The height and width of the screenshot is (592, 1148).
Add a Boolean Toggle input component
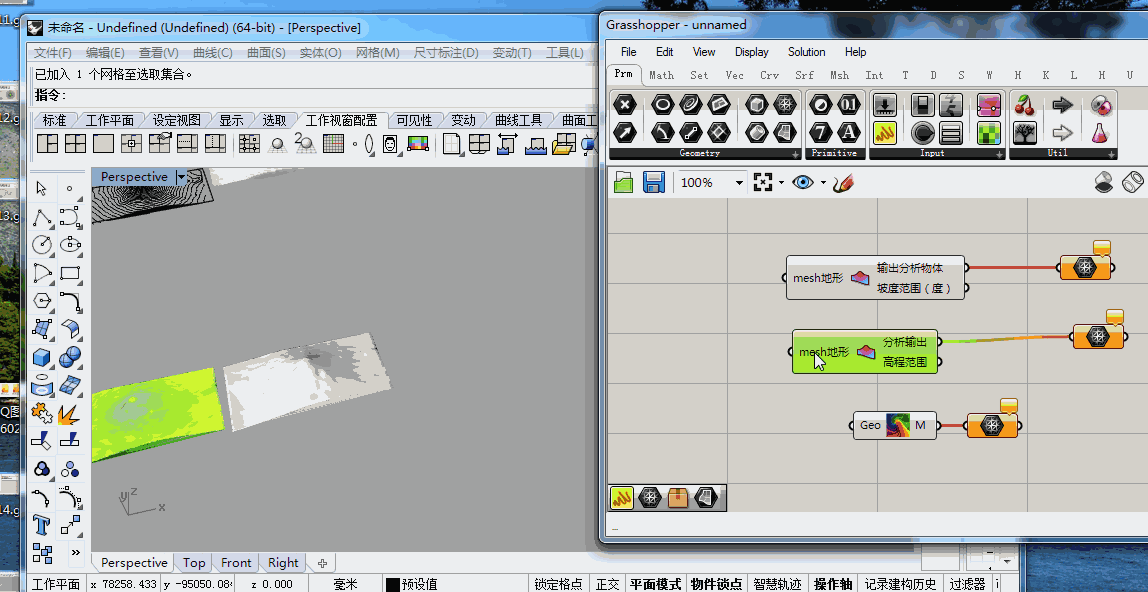922,105
